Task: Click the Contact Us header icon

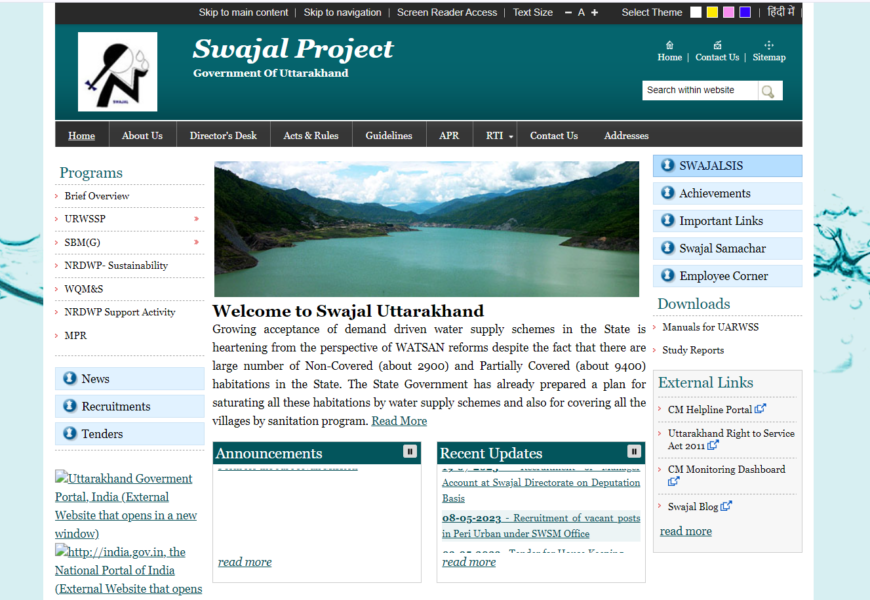Action: pyautogui.click(x=717, y=45)
